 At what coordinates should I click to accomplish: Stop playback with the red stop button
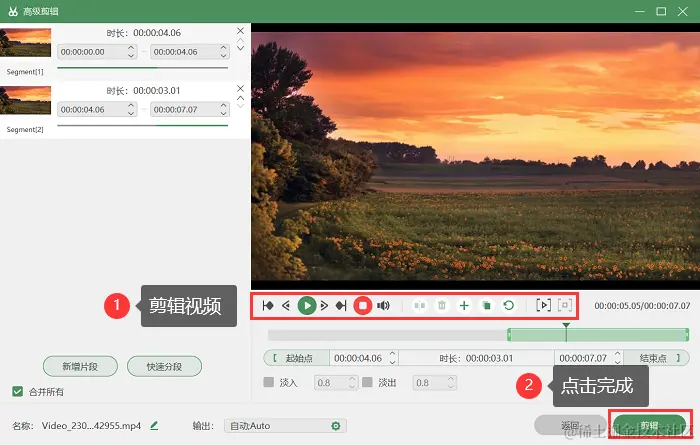362,306
